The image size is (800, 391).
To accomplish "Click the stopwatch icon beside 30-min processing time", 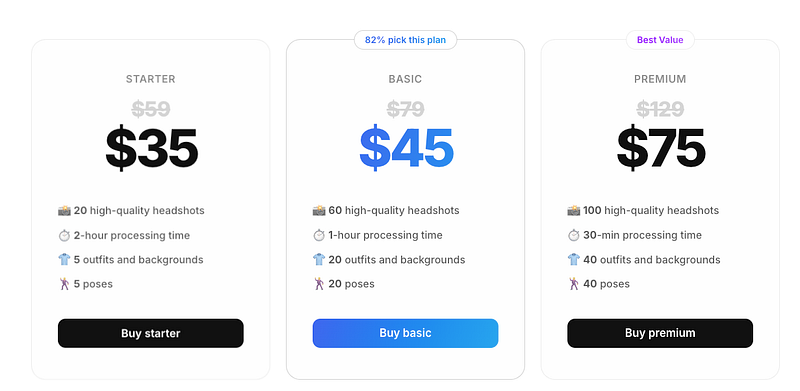I will point(573,235).
